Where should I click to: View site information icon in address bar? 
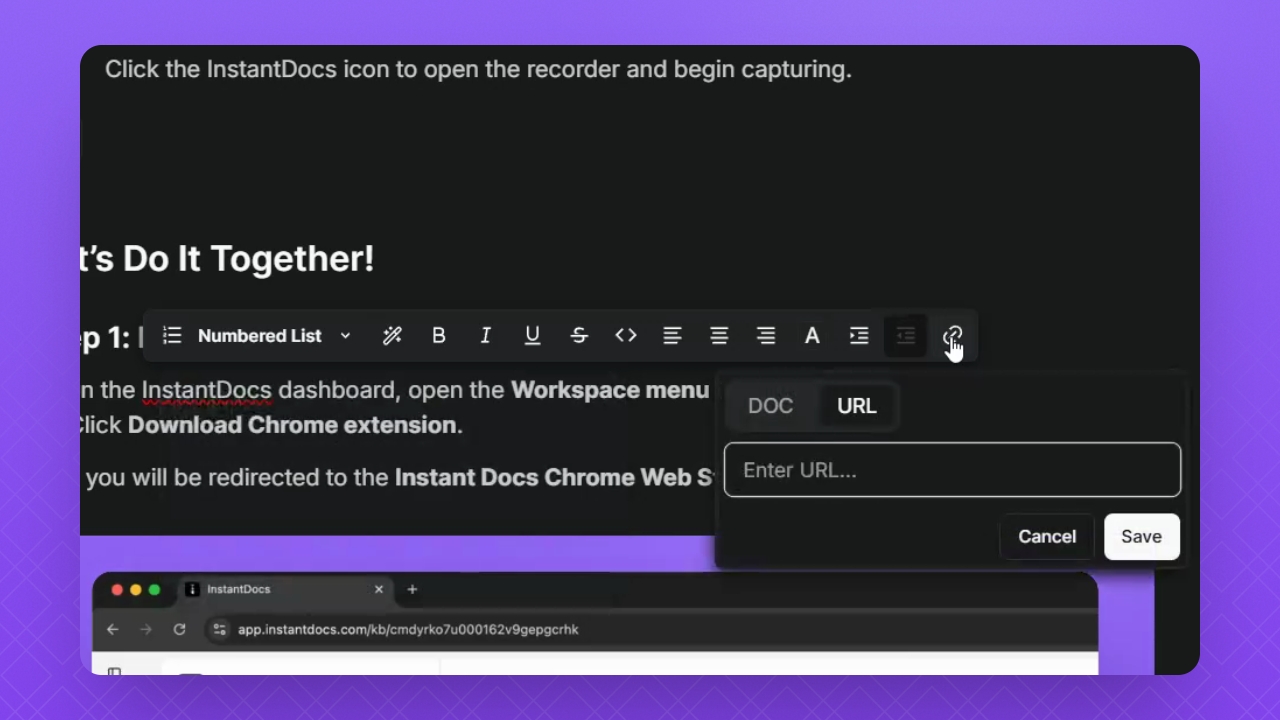point(220,629)
